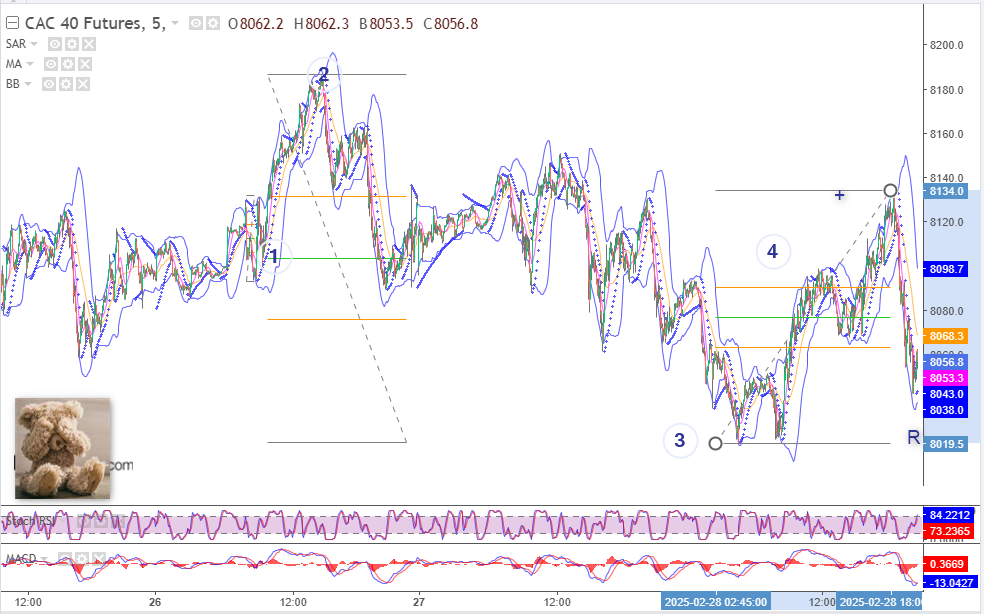Select the circled wave label 2
Image resolution: width=984 pixels, height=614 pixels.
(x=323, y=75)
